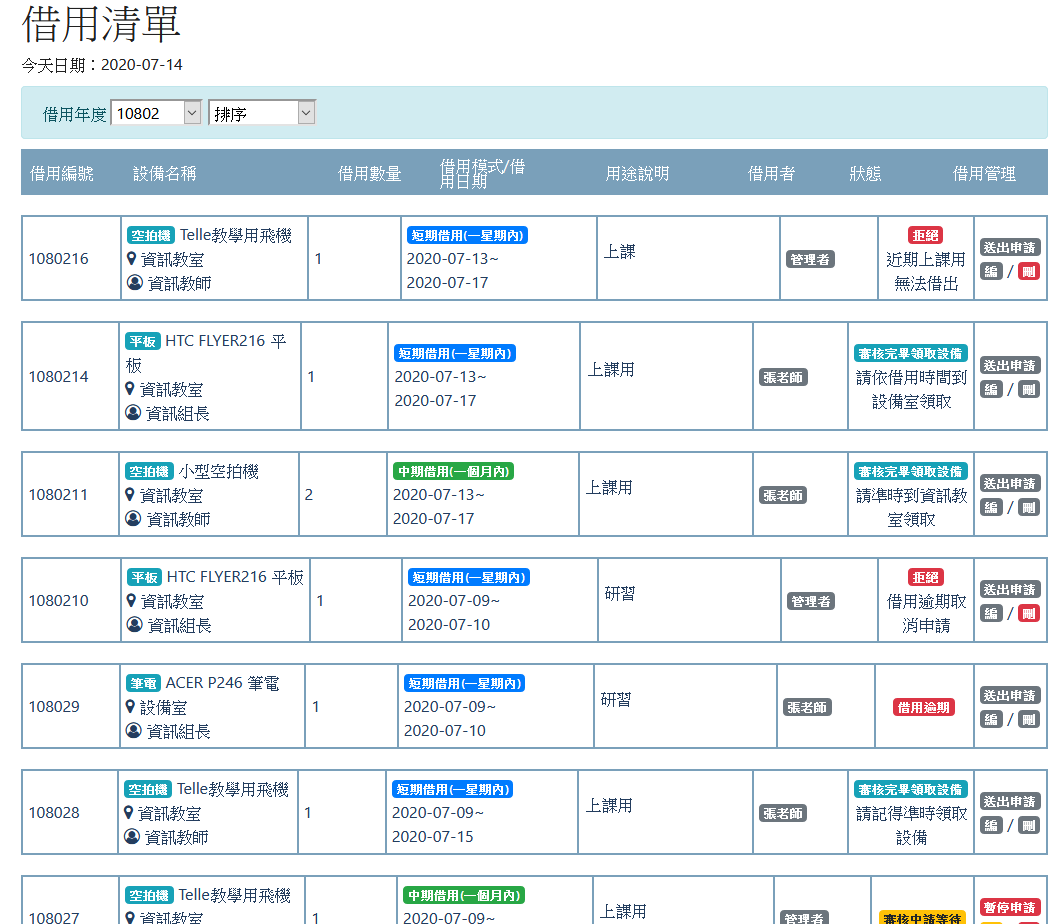Click the 刪 delete badge for 1080211

[x=1028, y=507]
